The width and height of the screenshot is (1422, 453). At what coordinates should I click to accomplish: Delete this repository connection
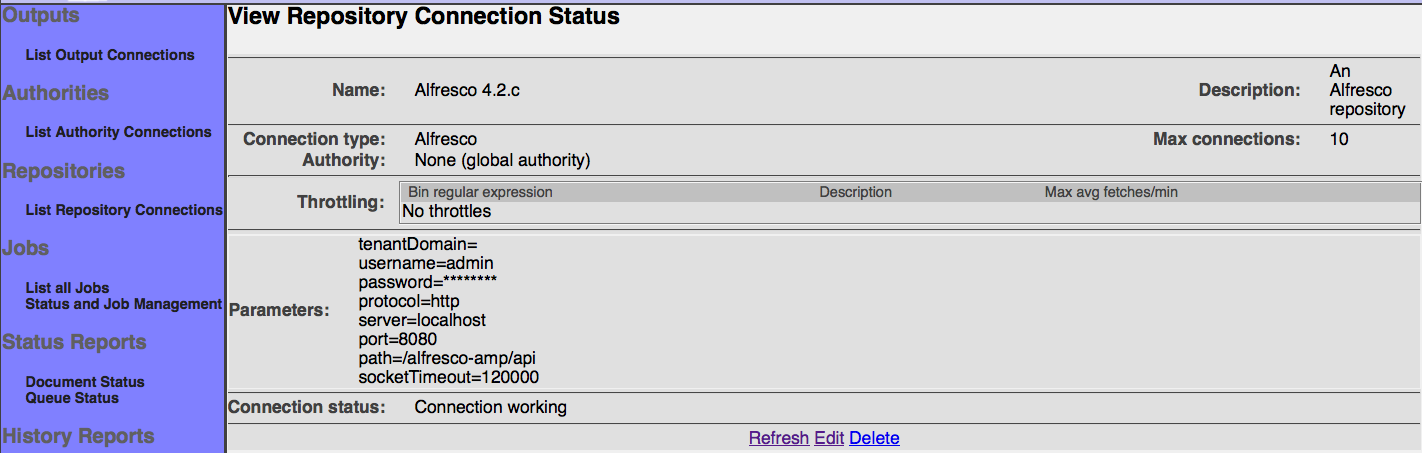874,438
